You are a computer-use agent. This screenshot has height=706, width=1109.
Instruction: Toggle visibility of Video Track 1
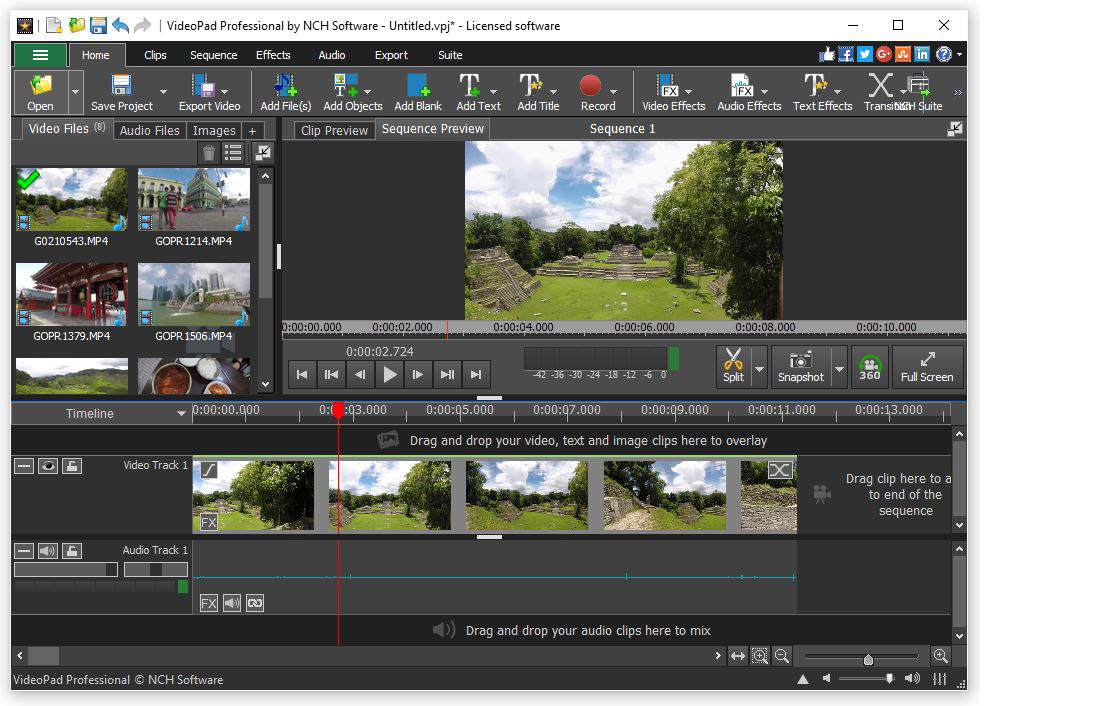click(47, 465)
